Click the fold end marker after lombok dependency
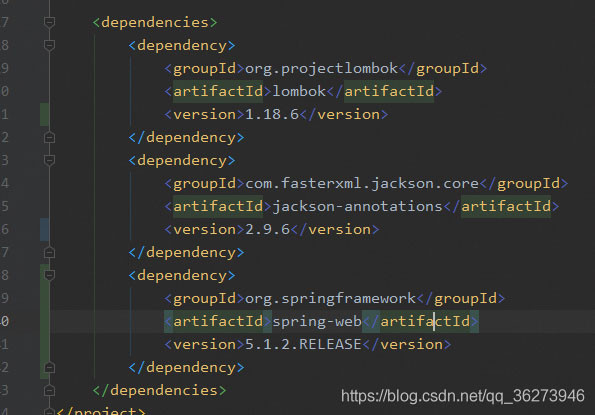The height and width of the screenshot is (415, 595). click(49, 137)
